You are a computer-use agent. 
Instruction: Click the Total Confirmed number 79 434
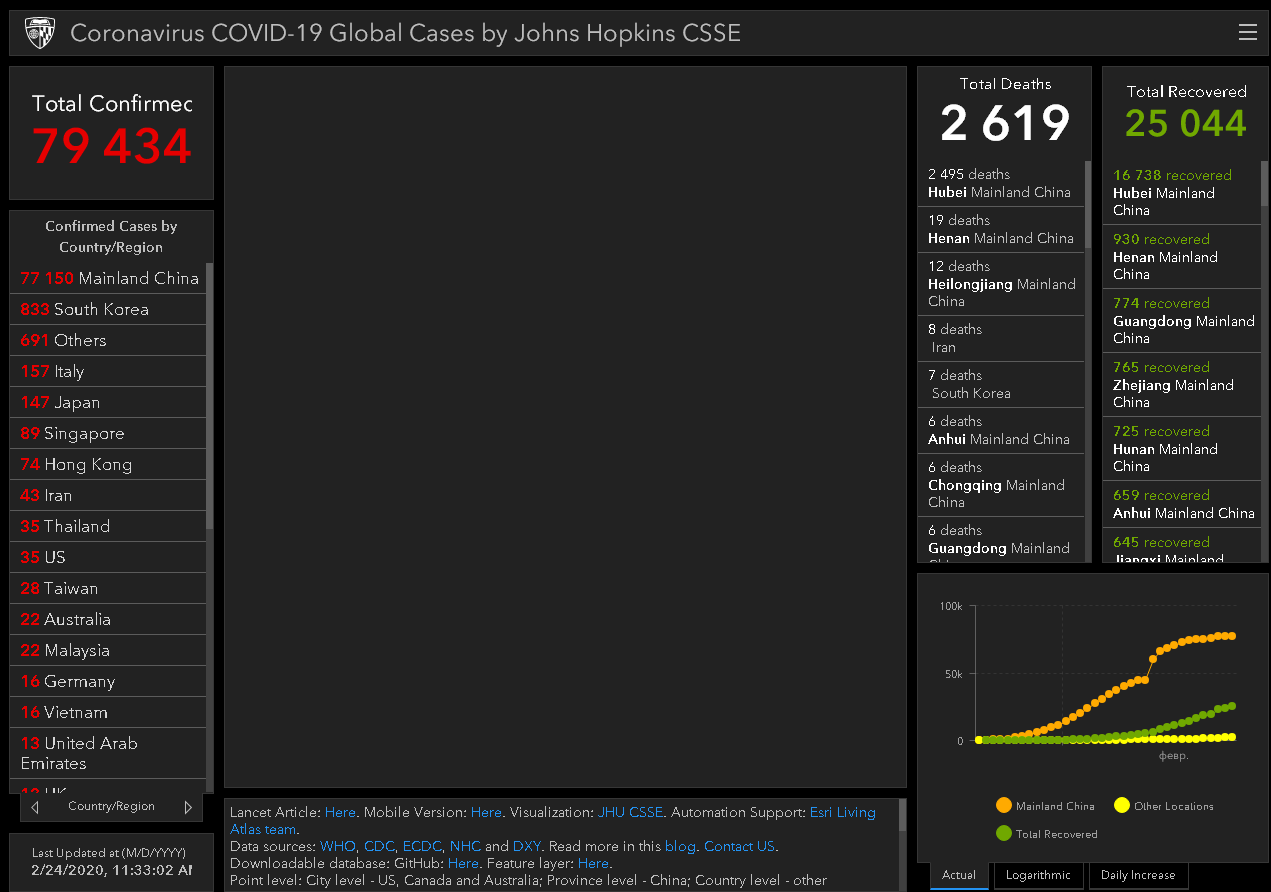pos(112,146)
